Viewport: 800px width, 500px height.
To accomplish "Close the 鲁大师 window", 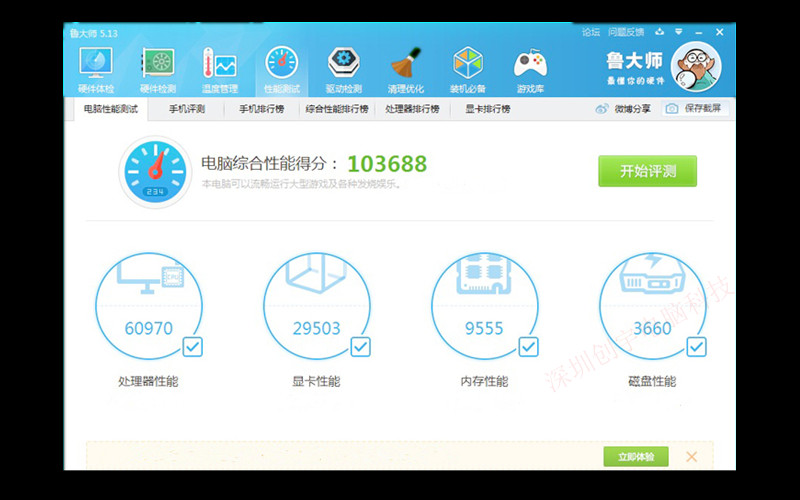I will (x=719, y=32).
